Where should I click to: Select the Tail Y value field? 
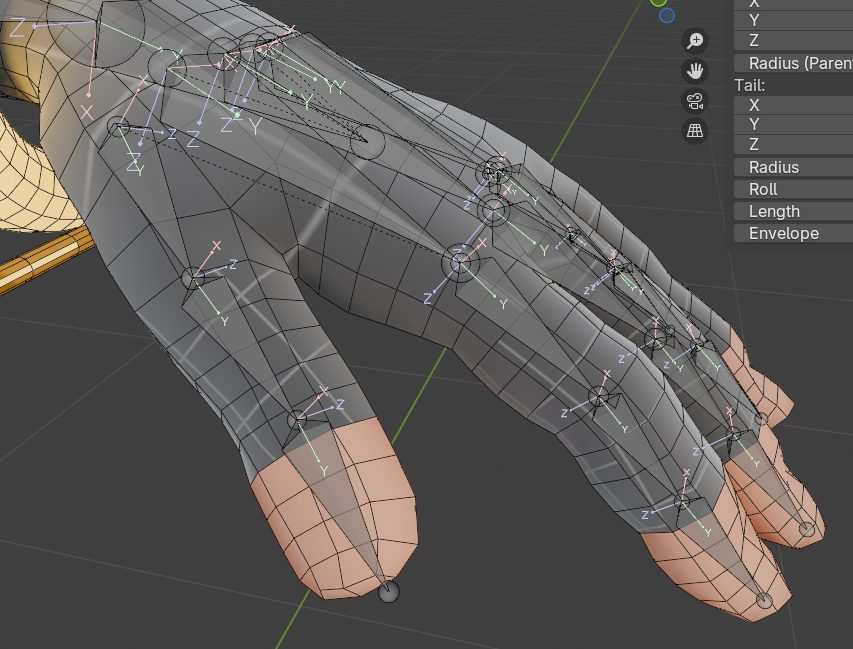[x=794, y=124]
